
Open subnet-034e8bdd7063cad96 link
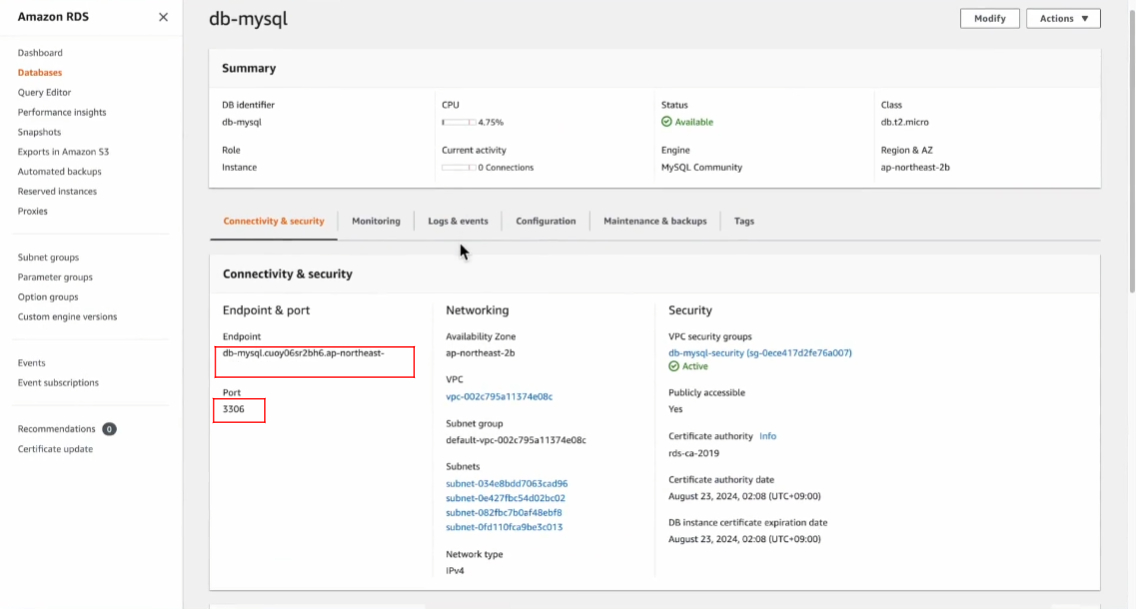point(506,484)
